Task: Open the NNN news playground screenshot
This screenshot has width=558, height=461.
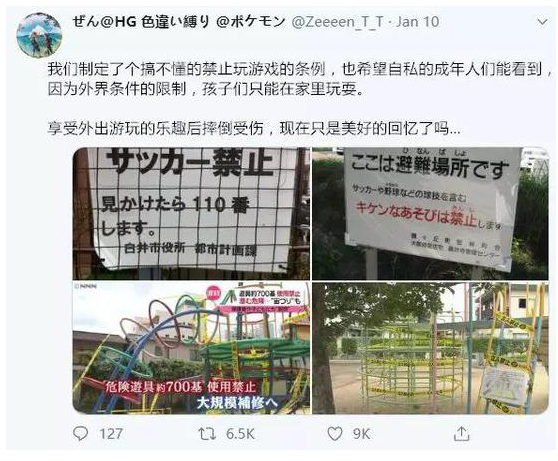Action: 191,348
